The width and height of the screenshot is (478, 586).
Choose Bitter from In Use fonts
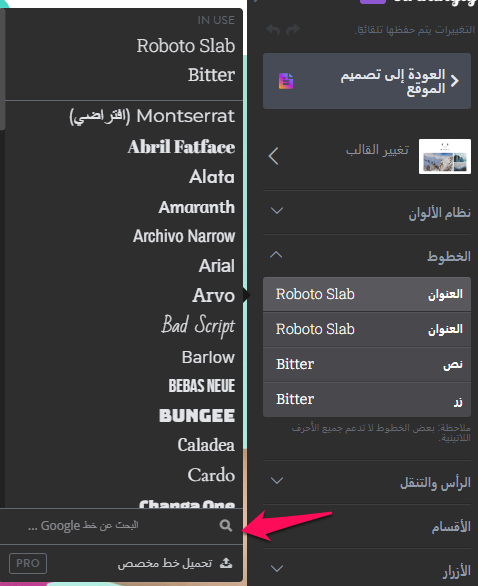point(212,75)
